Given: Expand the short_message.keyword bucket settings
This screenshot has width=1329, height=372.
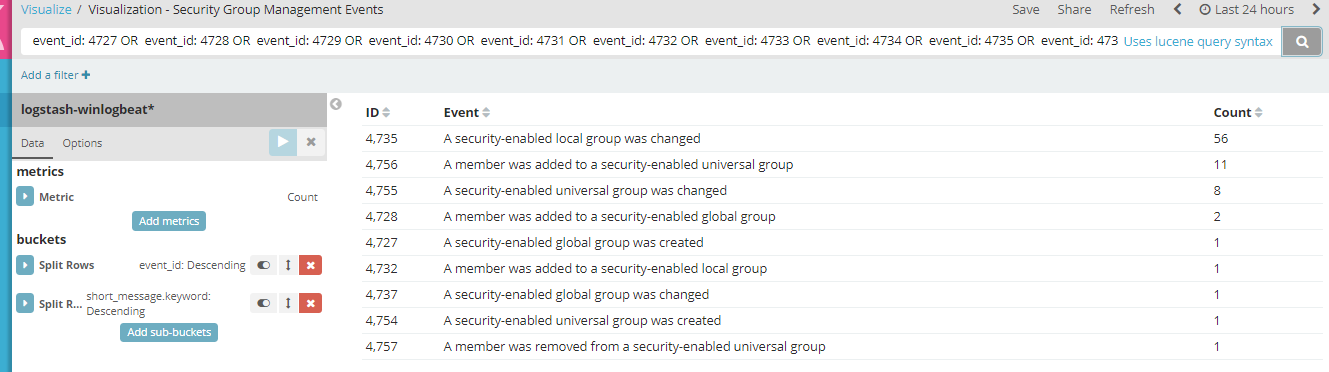Looking at the screenshot, I should click(26, 303).
